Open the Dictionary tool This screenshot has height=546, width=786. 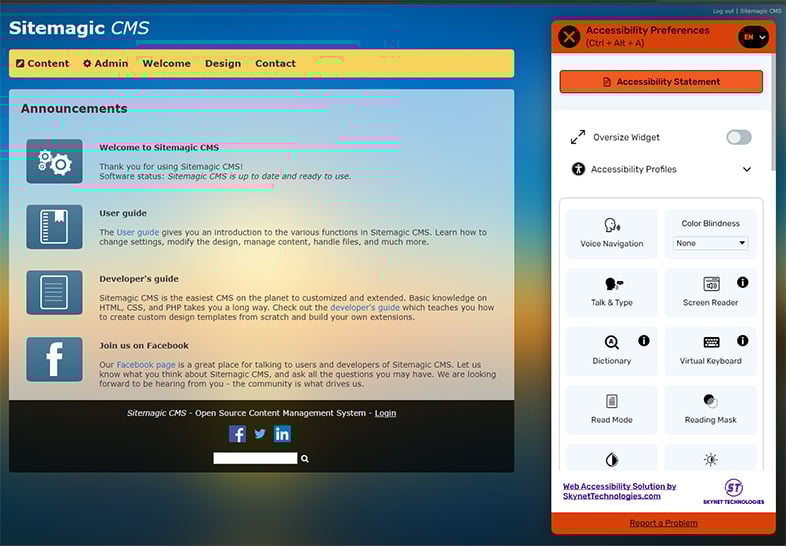(612, 351)
